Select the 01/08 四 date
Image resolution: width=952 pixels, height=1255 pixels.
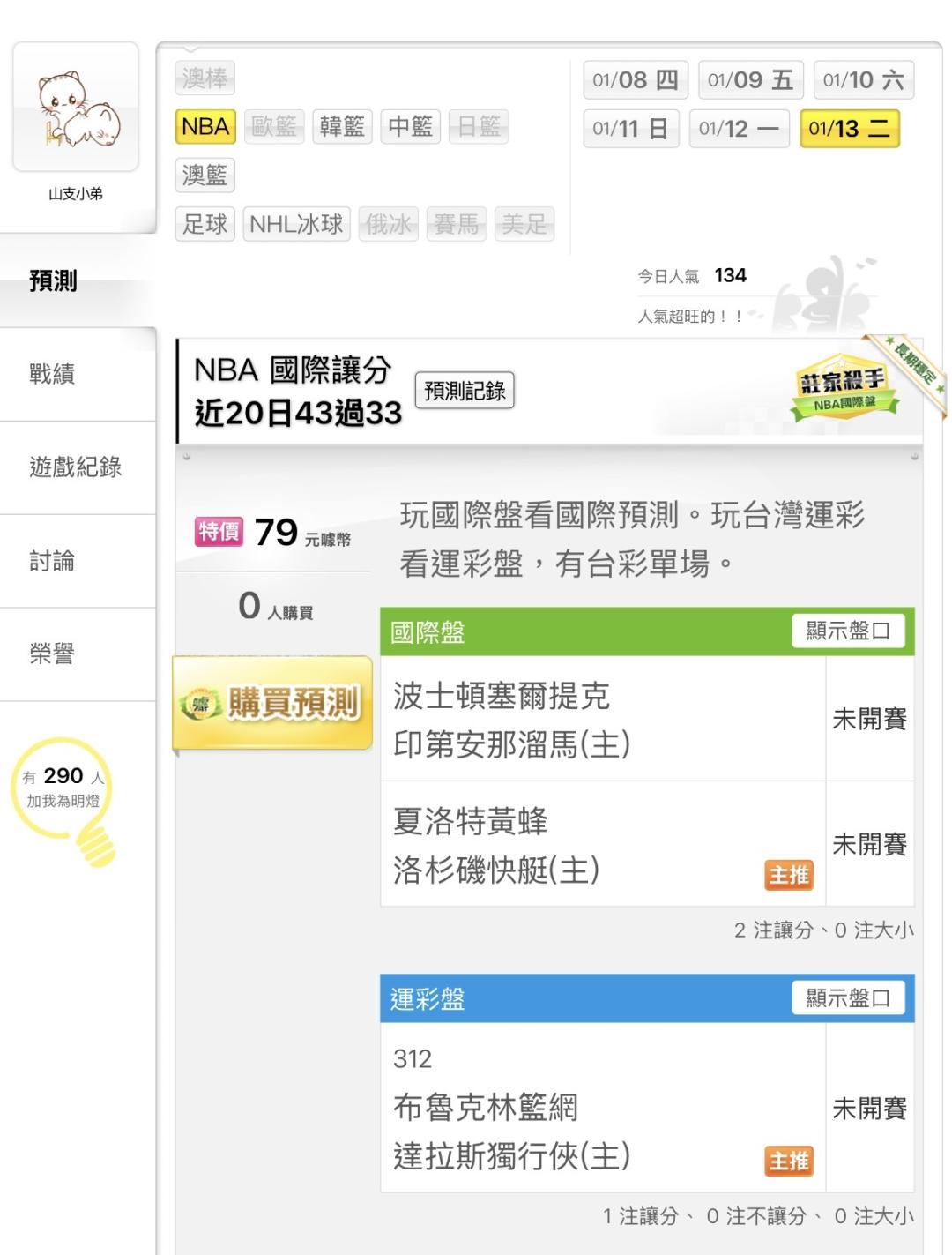pos(635,80)
